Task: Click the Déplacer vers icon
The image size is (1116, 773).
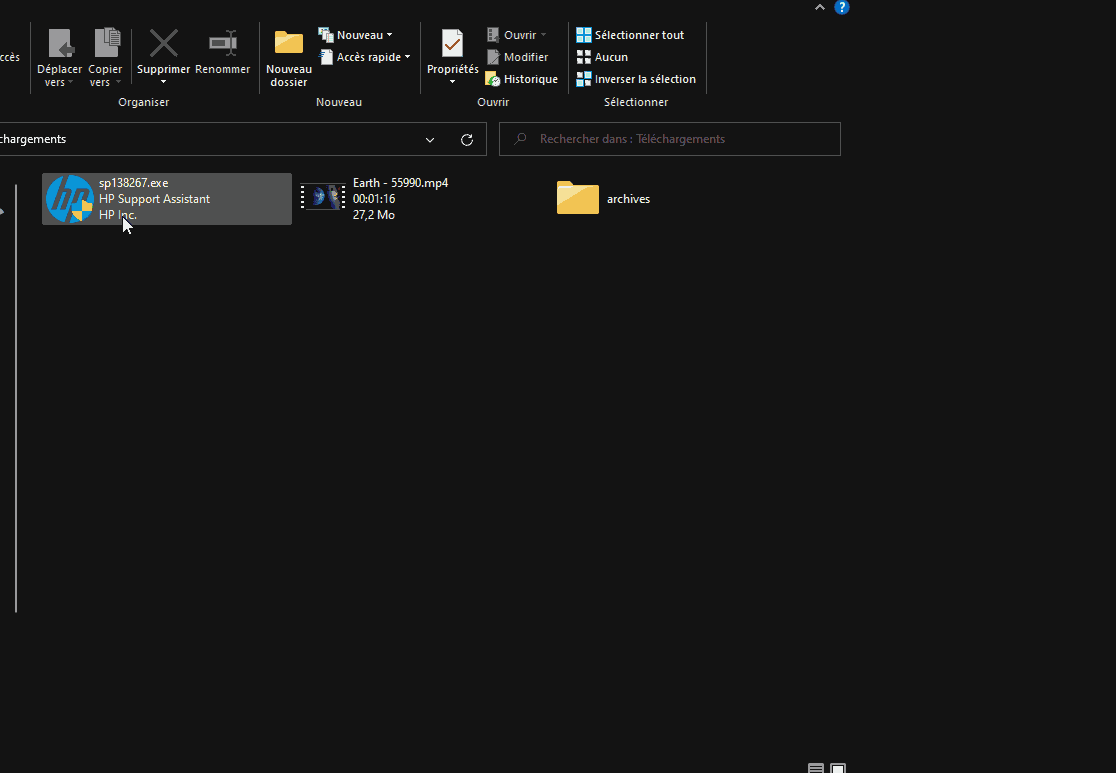Action: coord(60,44)
